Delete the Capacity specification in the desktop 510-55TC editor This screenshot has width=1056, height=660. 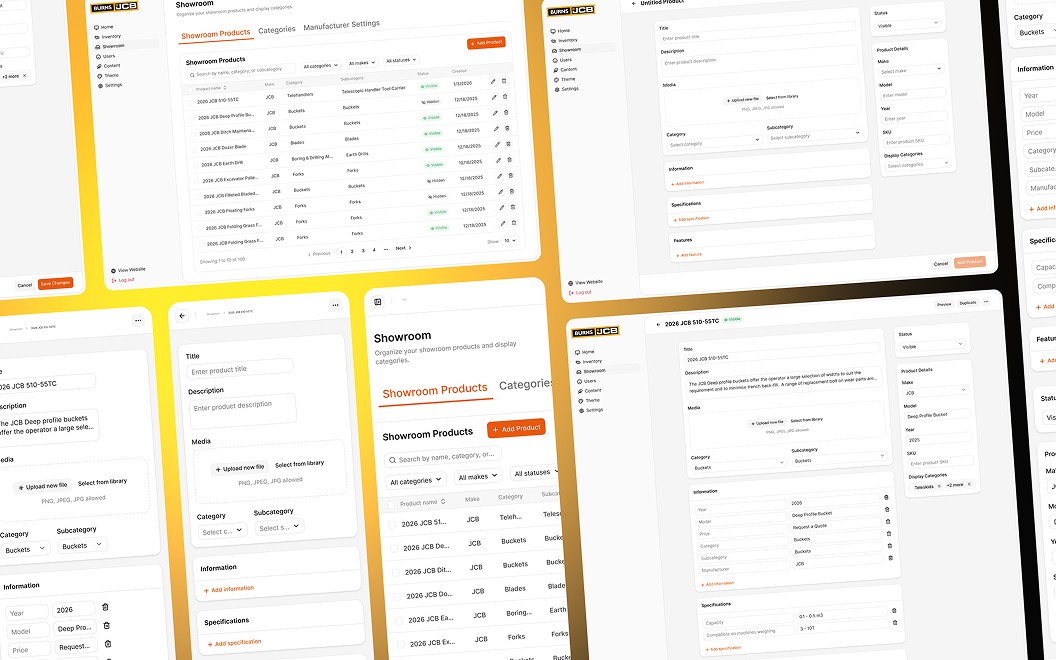(894, 610)
